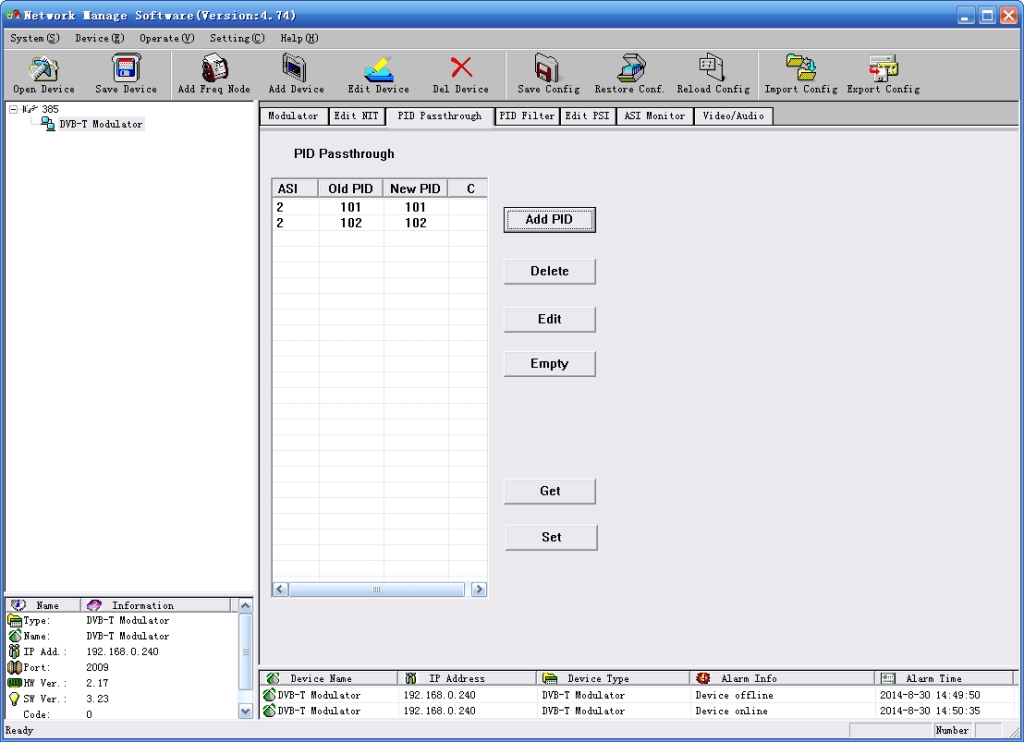The image size is (1024, 742).
Task: Click the Empty button
Action: 549,364
